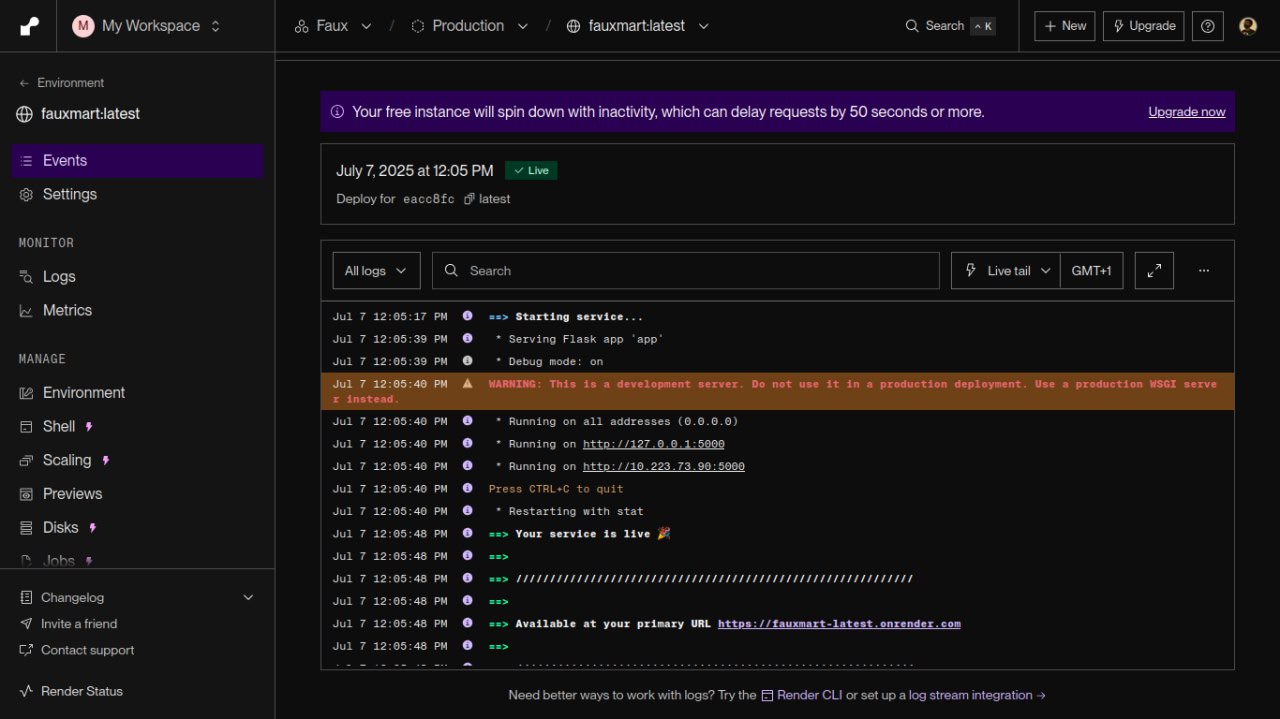Click the "Press CTRL+C to quit" log line

tap(556, 489)
